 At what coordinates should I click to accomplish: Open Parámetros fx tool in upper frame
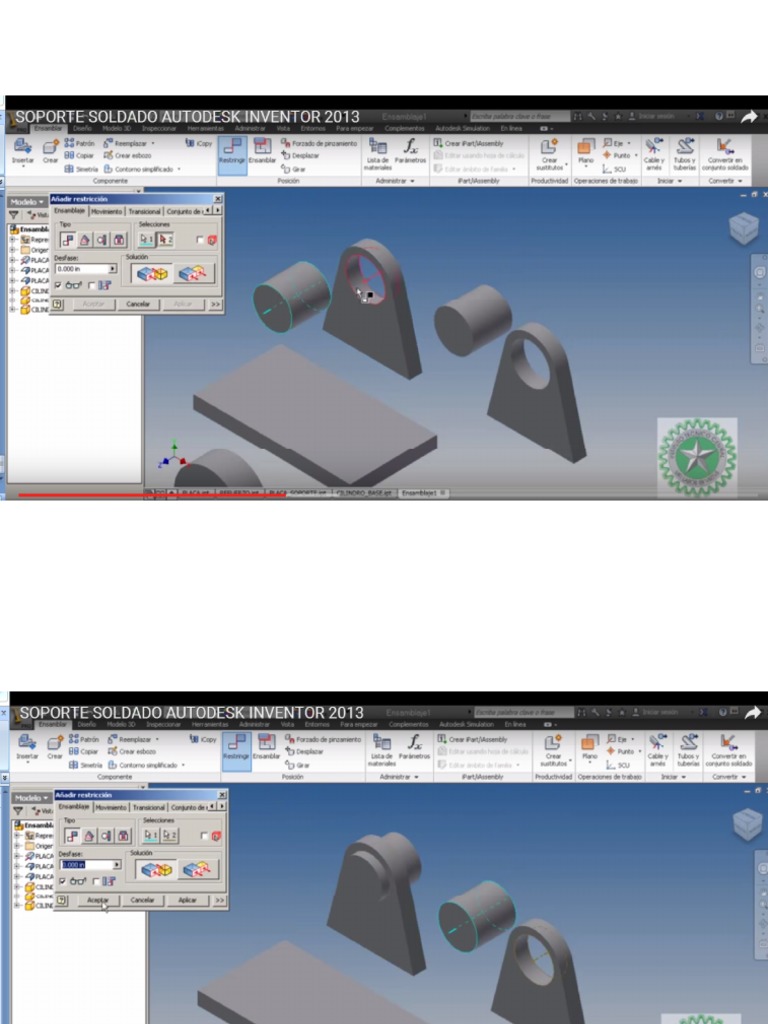(410, 151)
